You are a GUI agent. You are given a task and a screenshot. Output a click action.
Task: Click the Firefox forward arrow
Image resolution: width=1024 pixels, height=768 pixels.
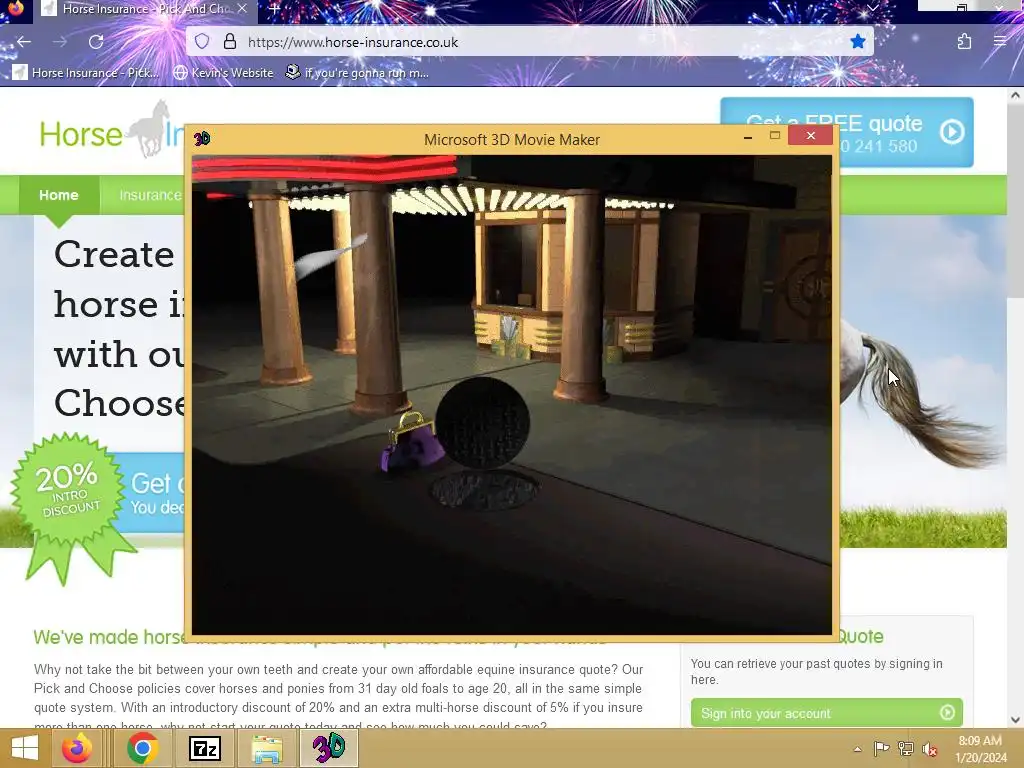(59, 42)
